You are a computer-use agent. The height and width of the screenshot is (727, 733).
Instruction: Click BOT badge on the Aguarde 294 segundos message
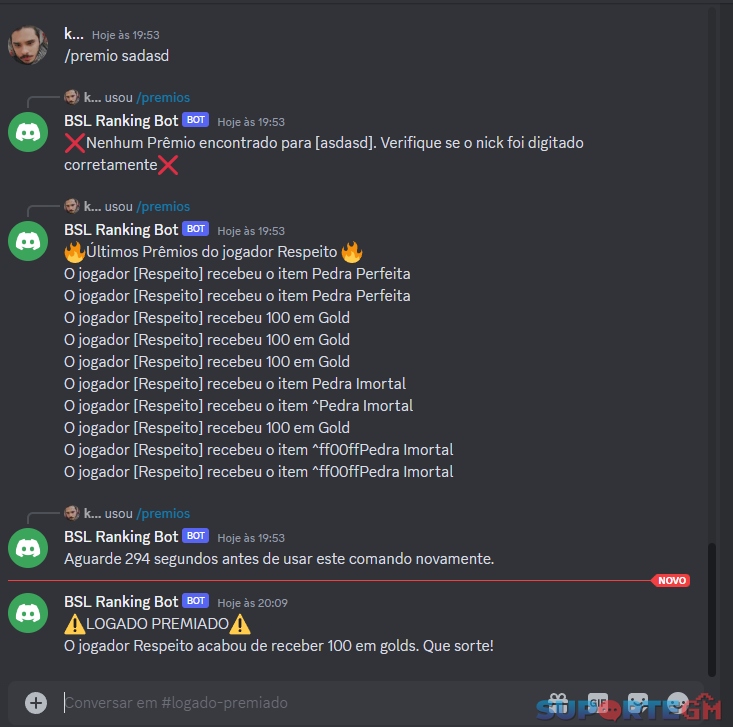point(195,536)
